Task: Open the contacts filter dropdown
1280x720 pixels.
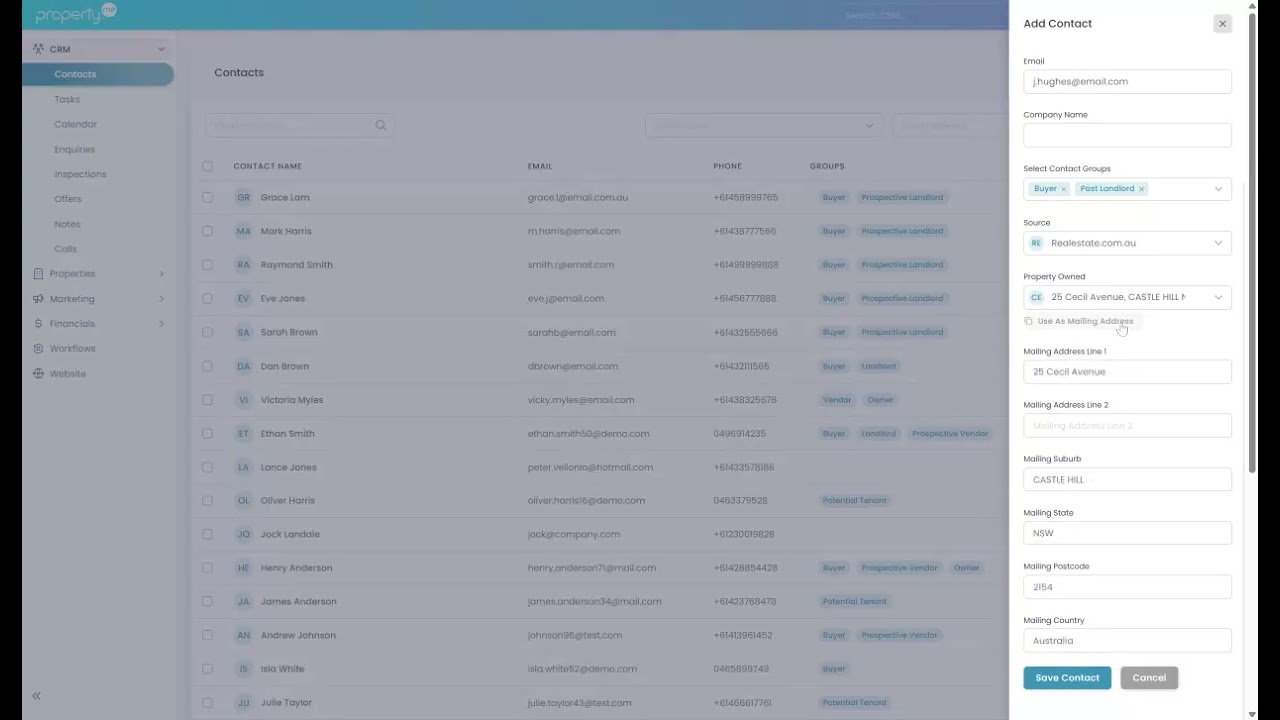Action: point(762,126)
